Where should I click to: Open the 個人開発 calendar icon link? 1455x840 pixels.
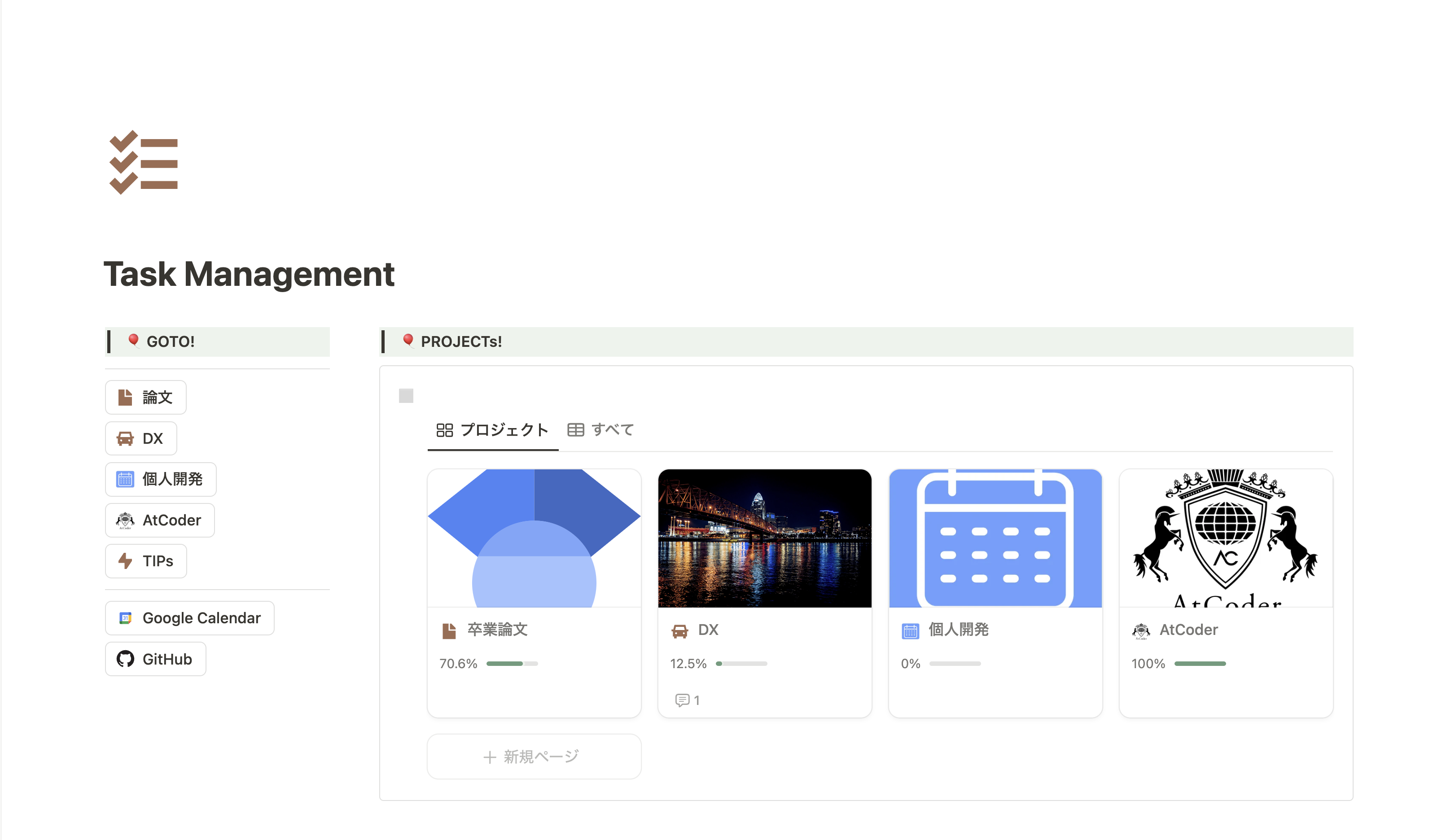pyautogui.click(x=160, y=479)
